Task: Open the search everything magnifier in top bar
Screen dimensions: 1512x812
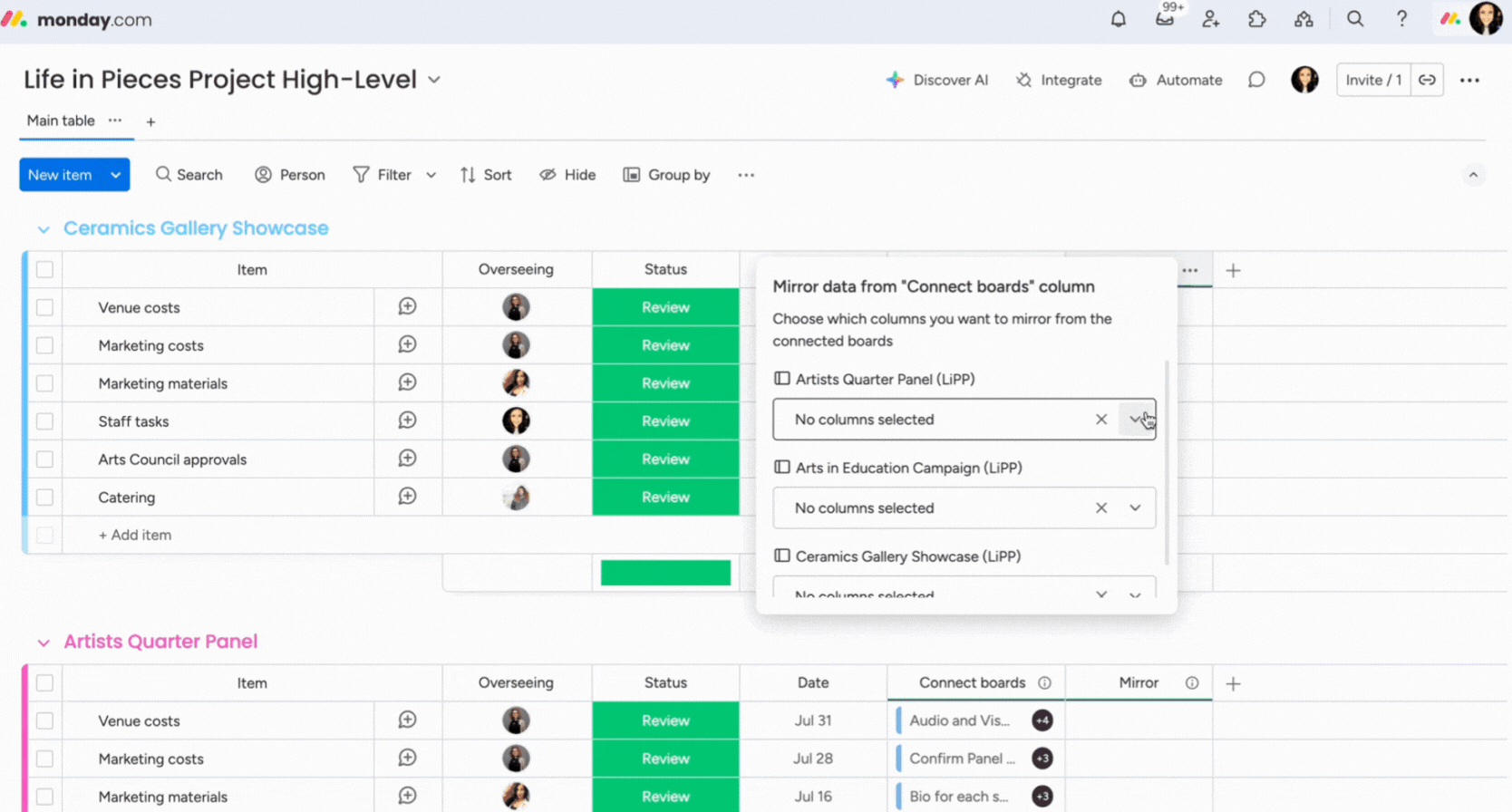Action: tap(1355, 19)
